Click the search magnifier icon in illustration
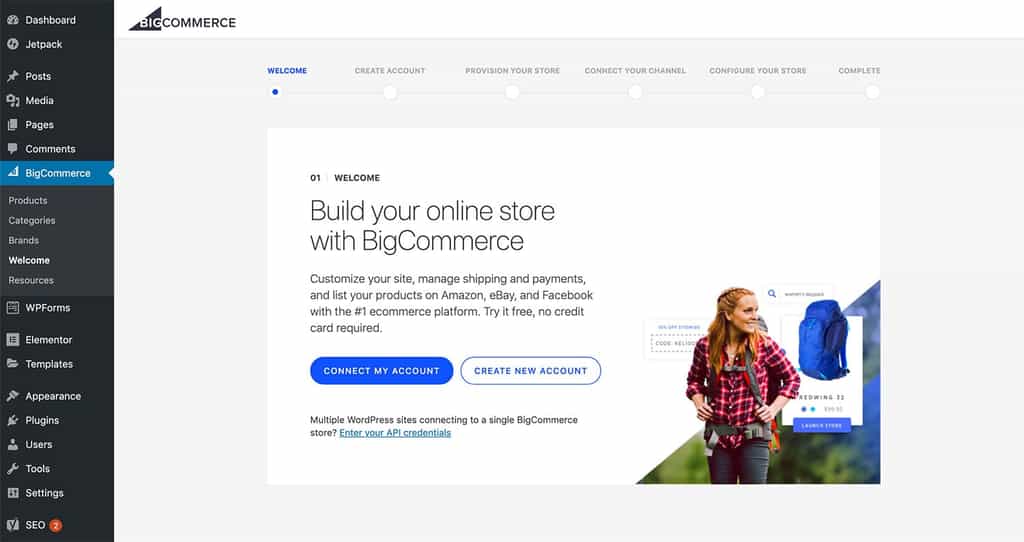 pyautogui.click(x=772, y=294)
